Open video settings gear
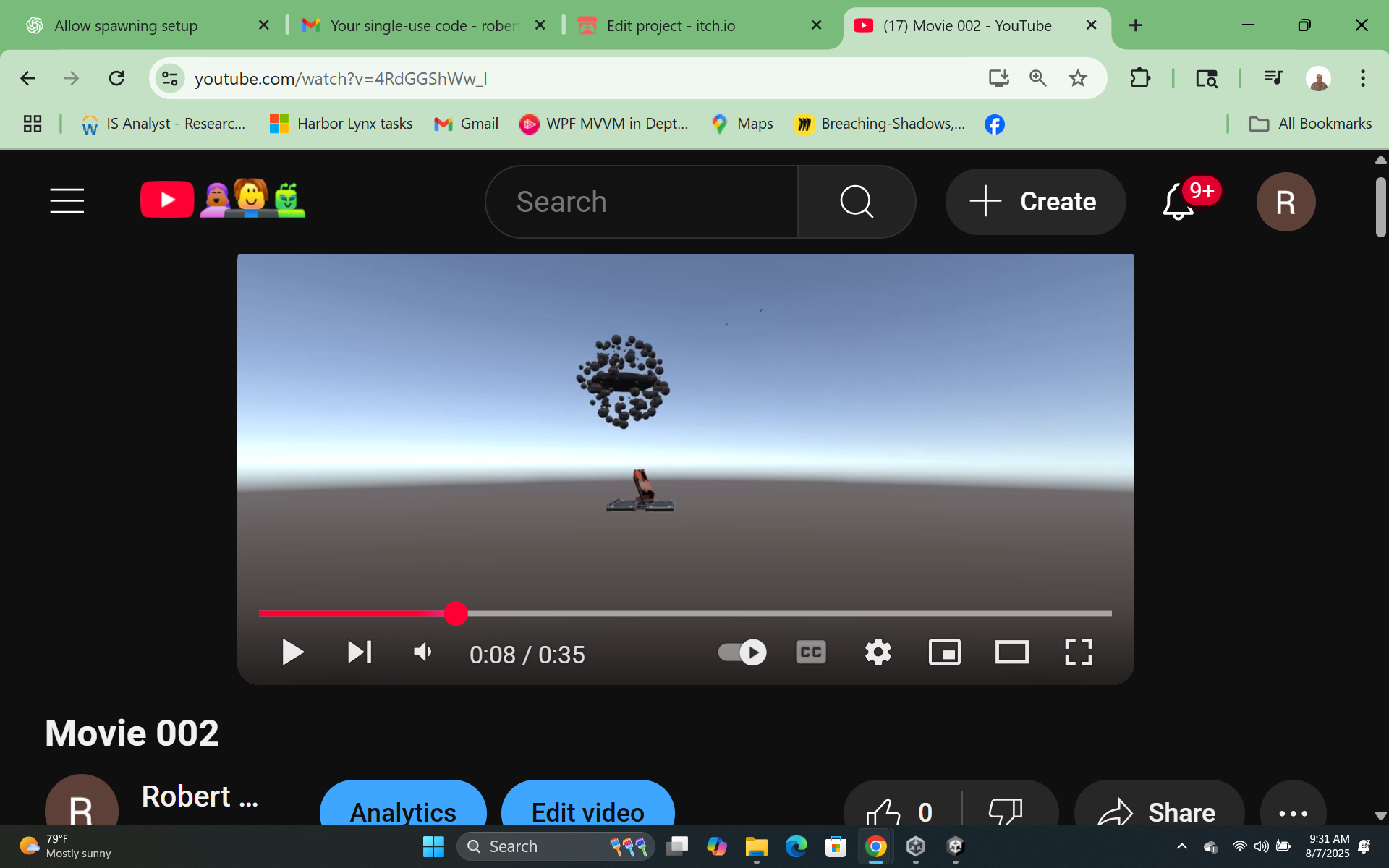The image size is (1389, 868). point(878,652)
